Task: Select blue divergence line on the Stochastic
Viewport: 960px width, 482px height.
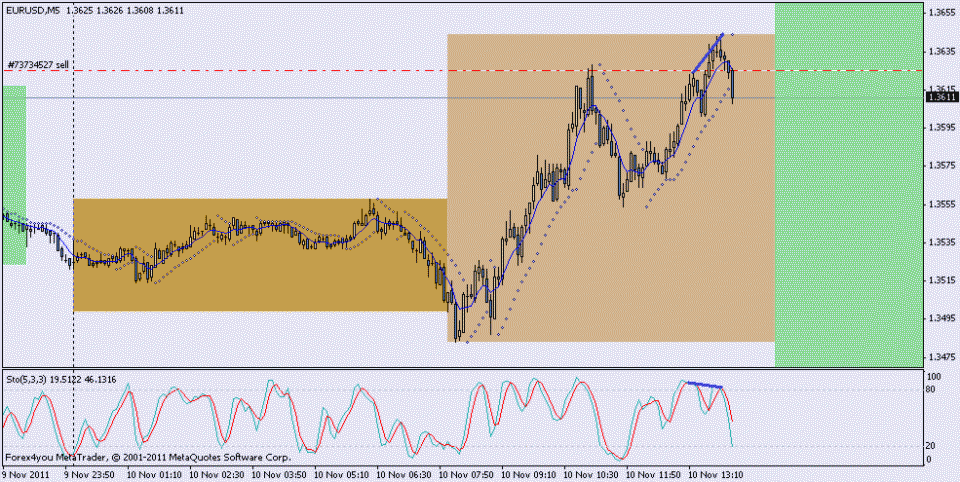Action: coord(703,384)
